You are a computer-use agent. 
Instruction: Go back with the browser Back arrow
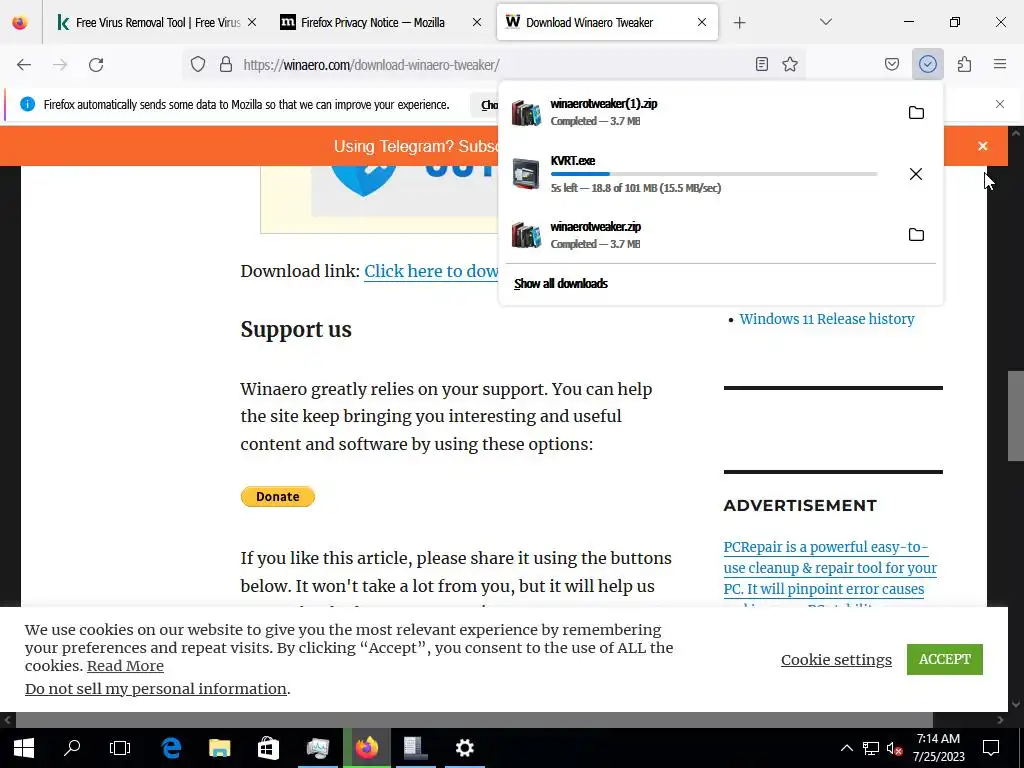click(24, 65)
